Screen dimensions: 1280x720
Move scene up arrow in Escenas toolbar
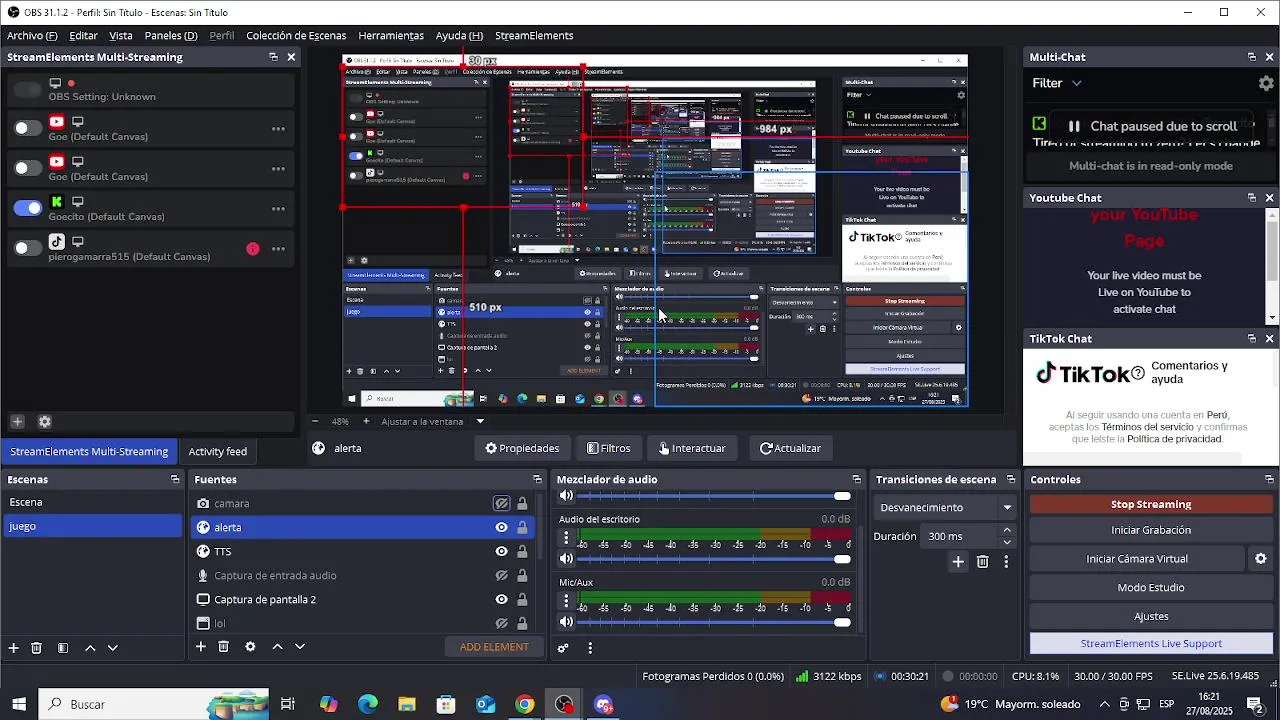90,648
